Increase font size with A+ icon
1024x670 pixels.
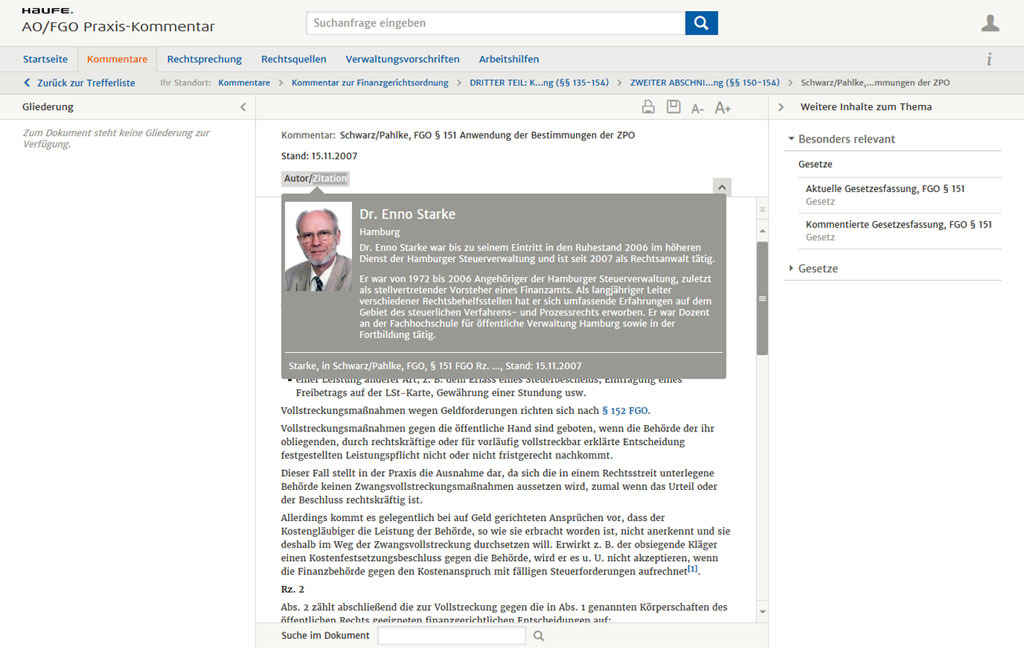pyautogui.click(x=722, y=108)
